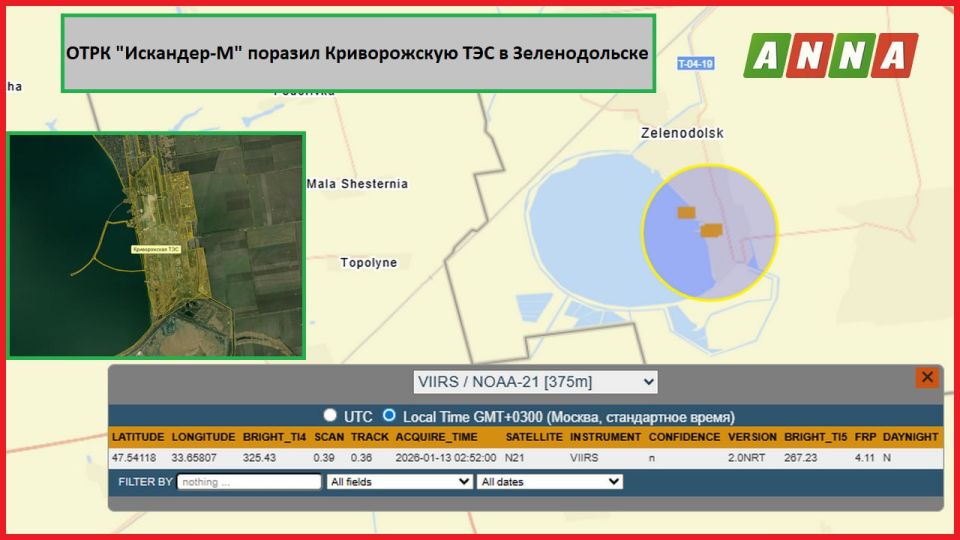The width and height of the screenshot is (960, 540).
Task: Expand the All fields filter dropdown
Action: click(399, 482)
